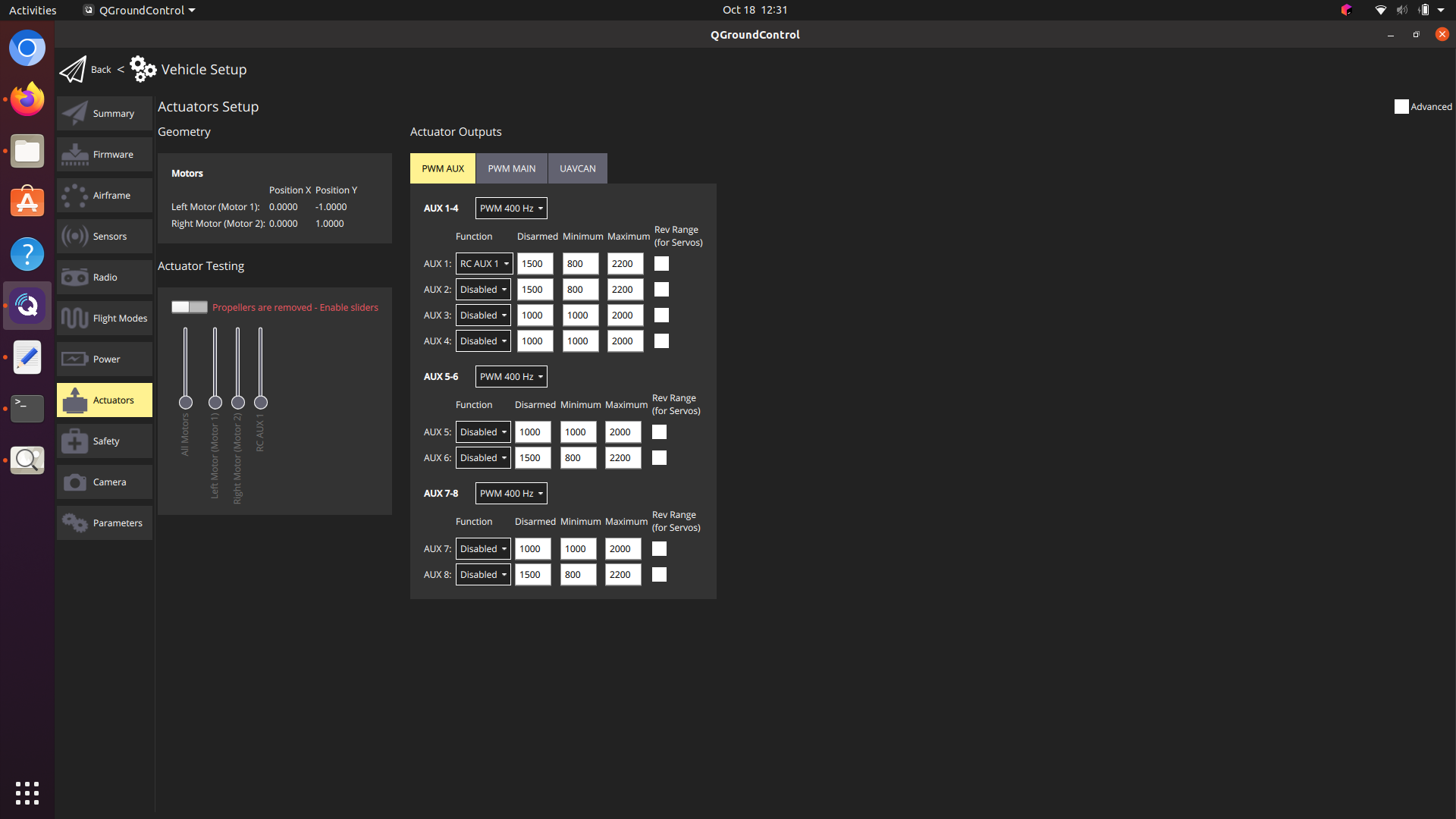Open the Sensors page from the sidebar
Viewport: 1456px width, 819px height.
click(105, 237)
